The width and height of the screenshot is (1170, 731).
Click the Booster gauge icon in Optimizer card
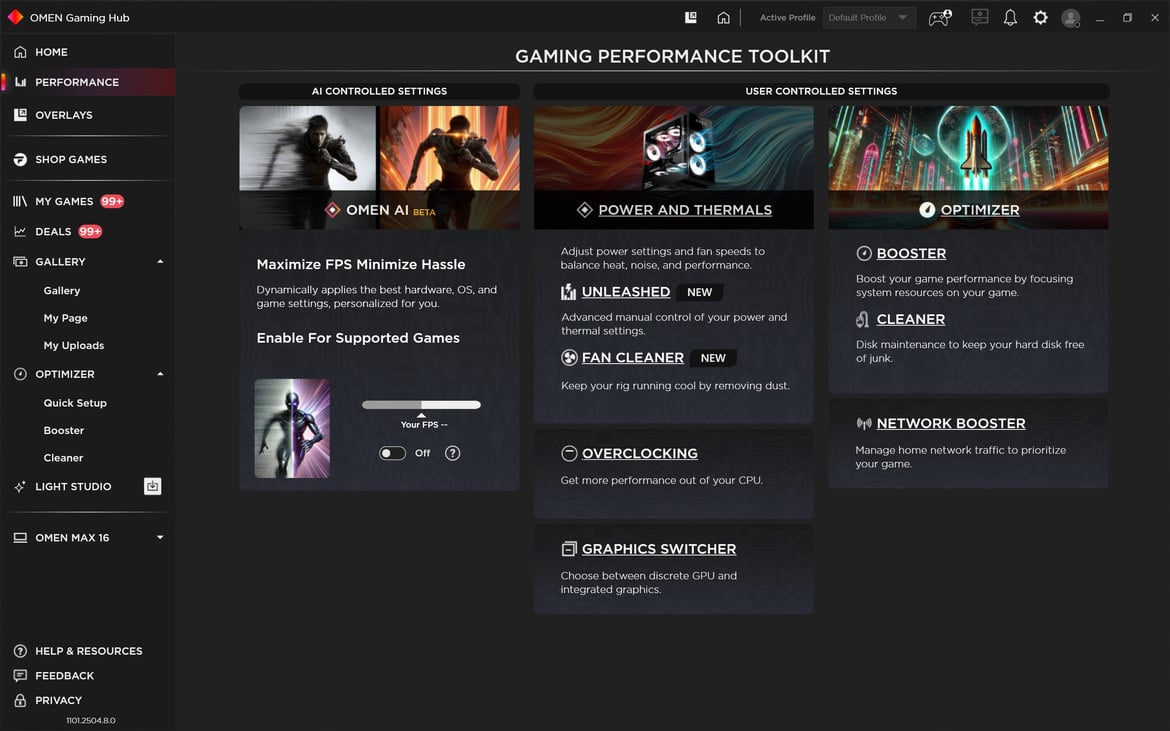[864, 254]
